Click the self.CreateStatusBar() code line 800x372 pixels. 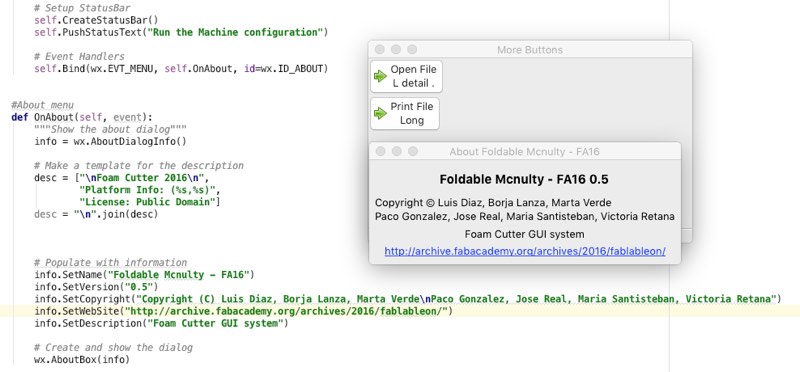point(96,20)
